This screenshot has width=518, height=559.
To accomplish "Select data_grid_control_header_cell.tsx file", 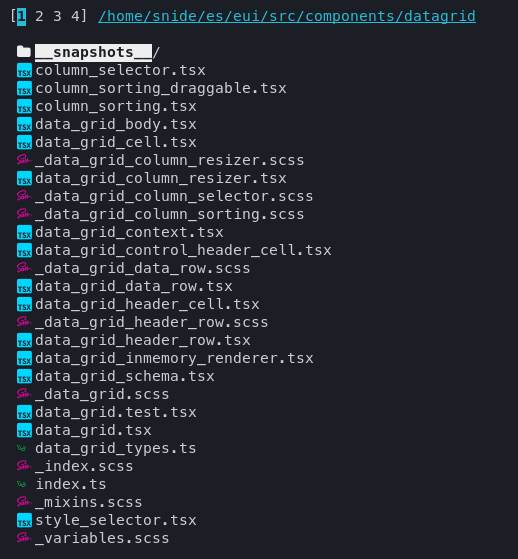I will (x=183, y=250).
